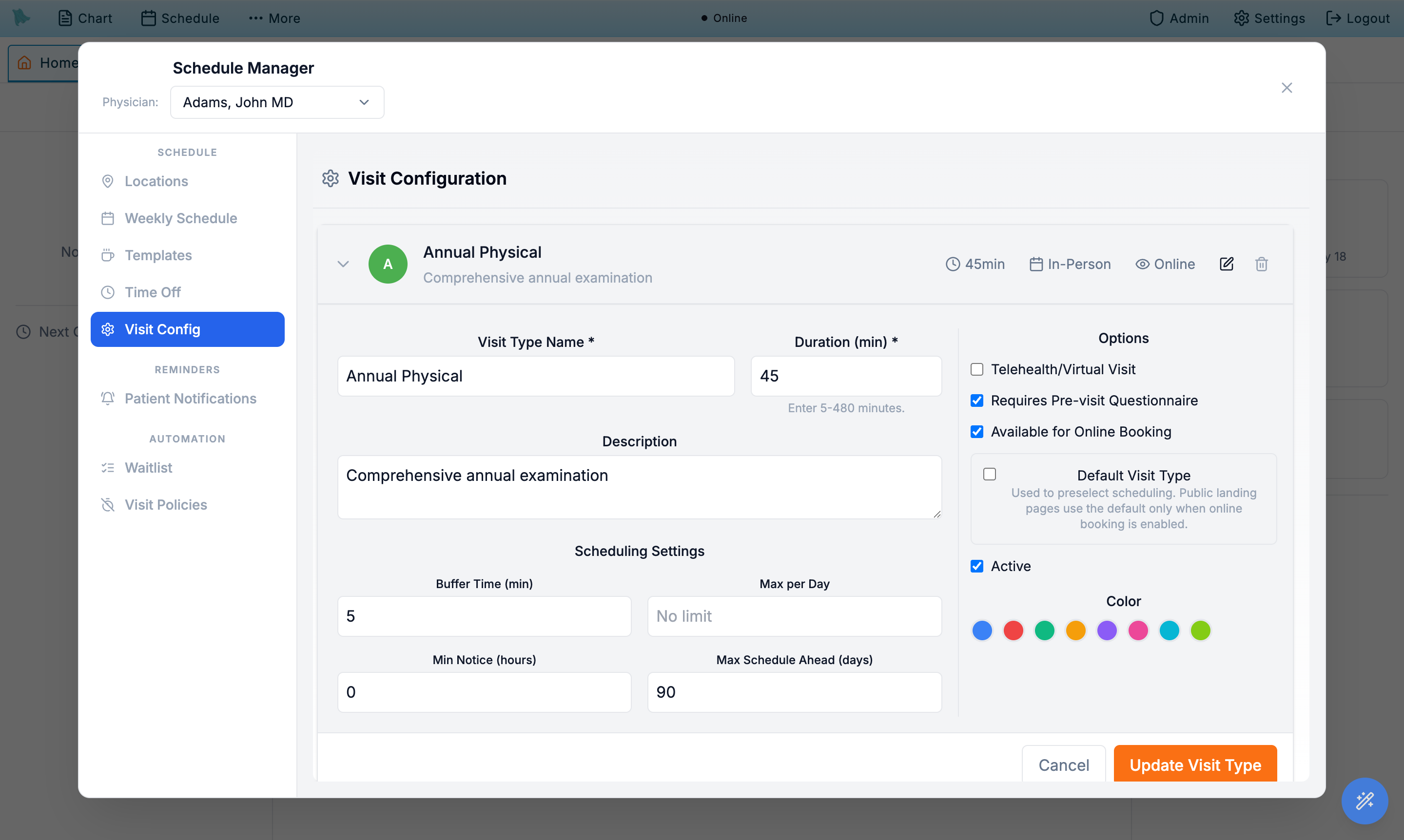
Task: Uncheck Available for Online Booking
Action: (977, 432)
